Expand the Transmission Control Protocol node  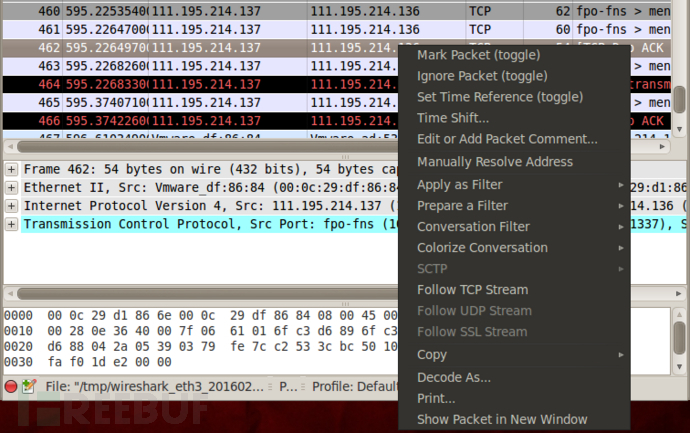[11, 223]
